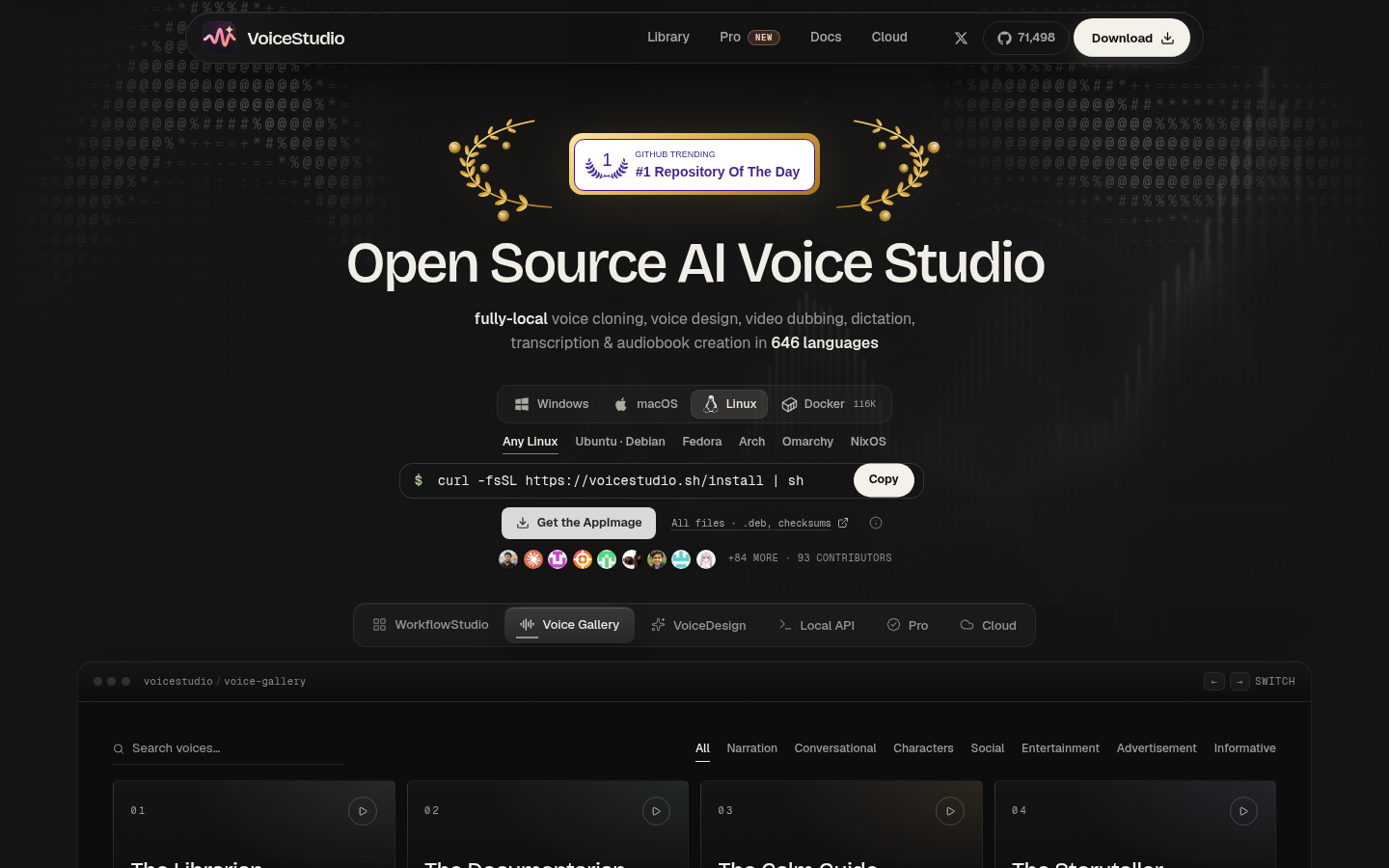This screenshot has height=868, width=1389.
Task: Choose the Any Linux distro option
Action: [530, 442]
